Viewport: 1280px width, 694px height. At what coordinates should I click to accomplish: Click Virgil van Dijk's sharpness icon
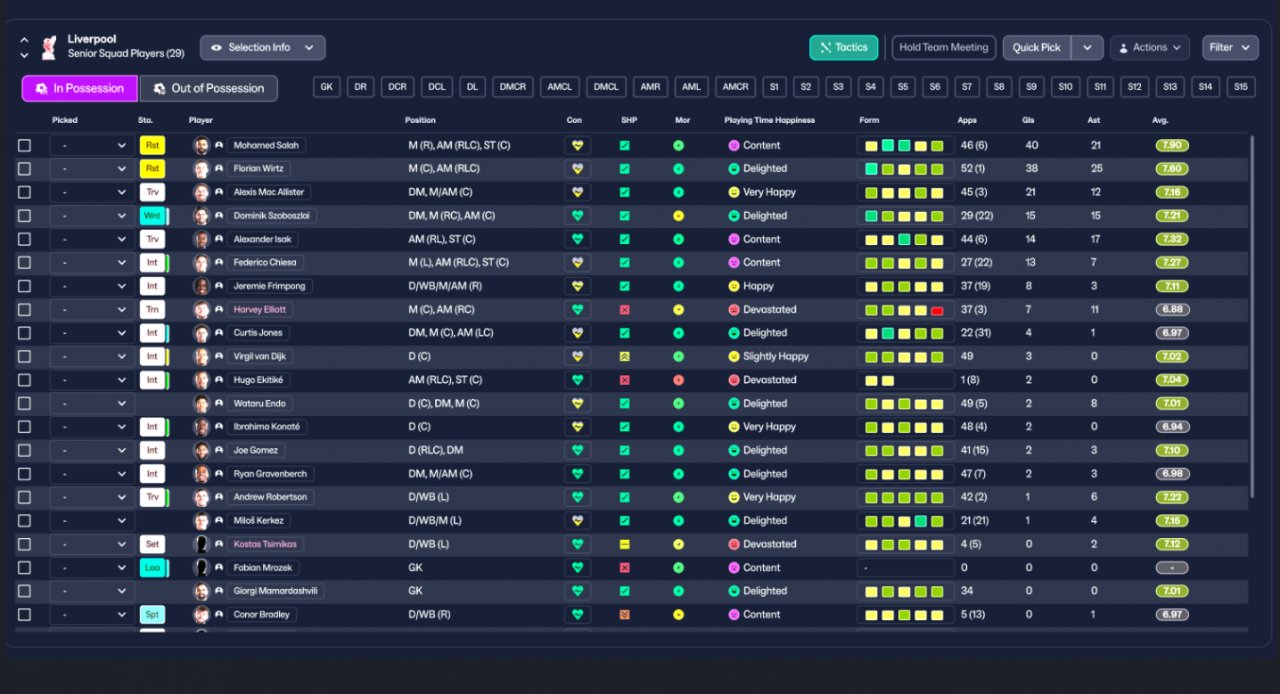point(625,356)
